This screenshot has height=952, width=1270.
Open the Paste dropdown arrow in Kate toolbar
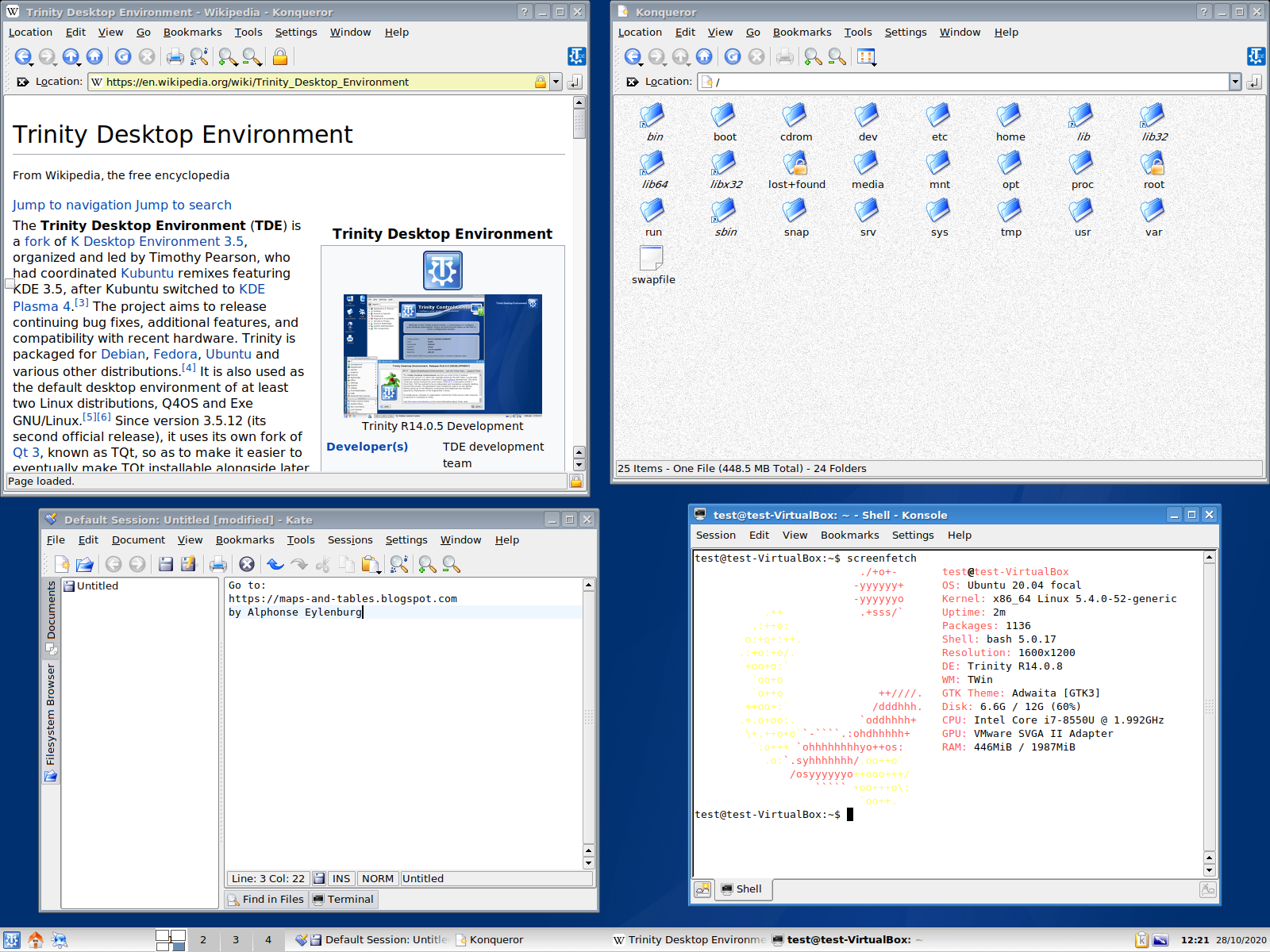coord(379,570)
